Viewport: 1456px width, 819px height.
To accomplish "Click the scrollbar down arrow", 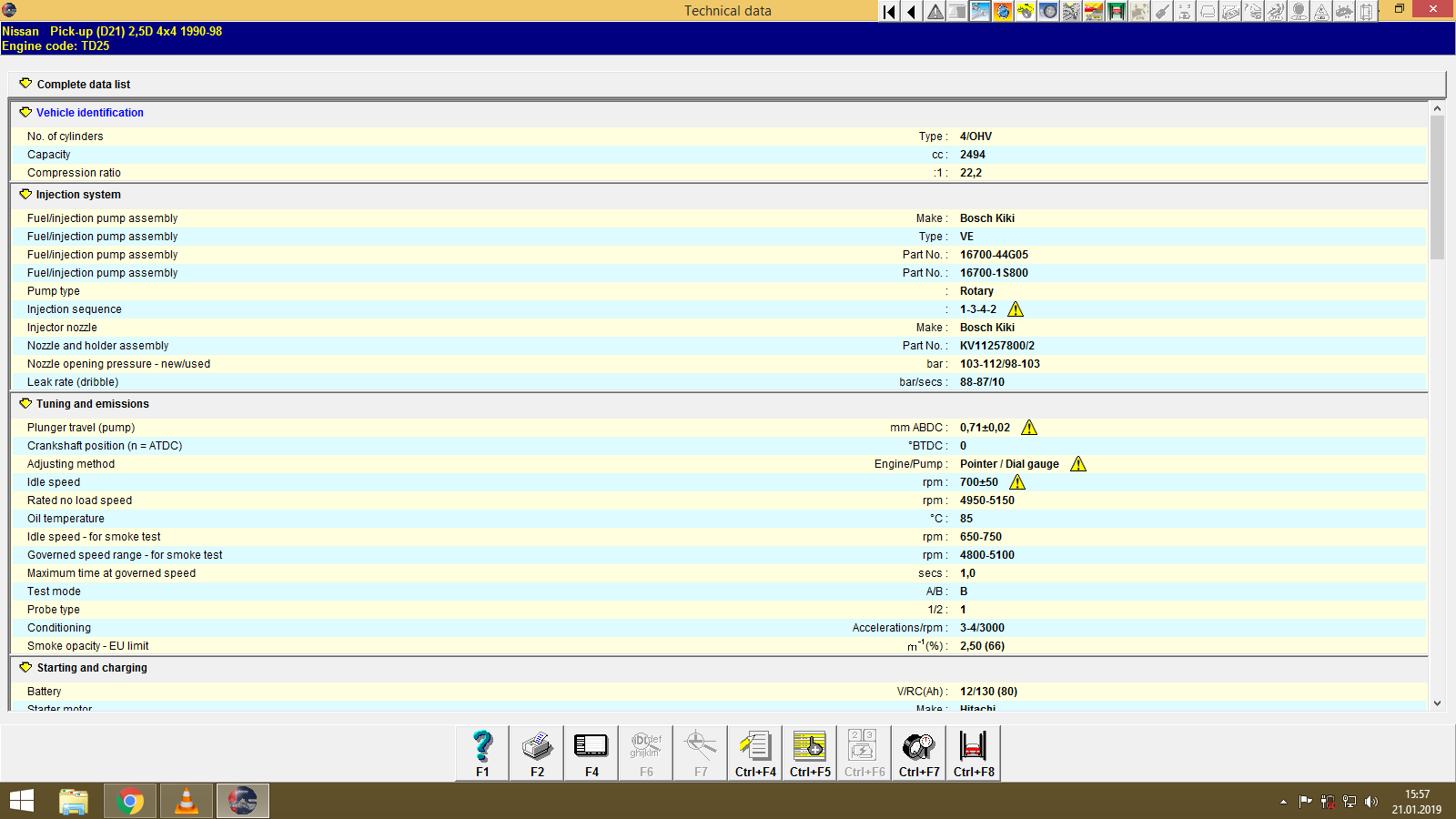I will click(x=1439, y=703).
